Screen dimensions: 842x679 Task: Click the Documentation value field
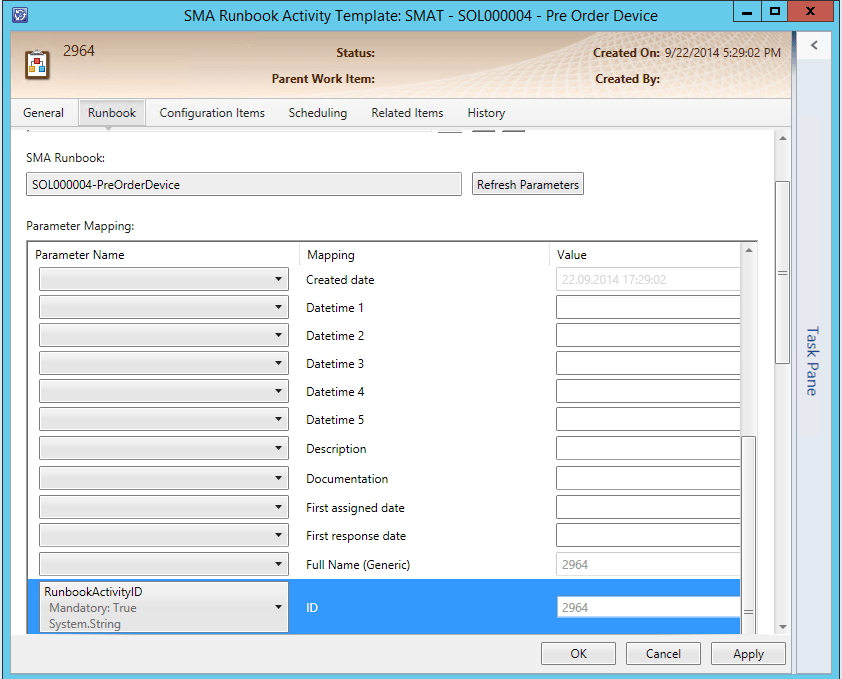pyautogui.click(x=648, y=478)
